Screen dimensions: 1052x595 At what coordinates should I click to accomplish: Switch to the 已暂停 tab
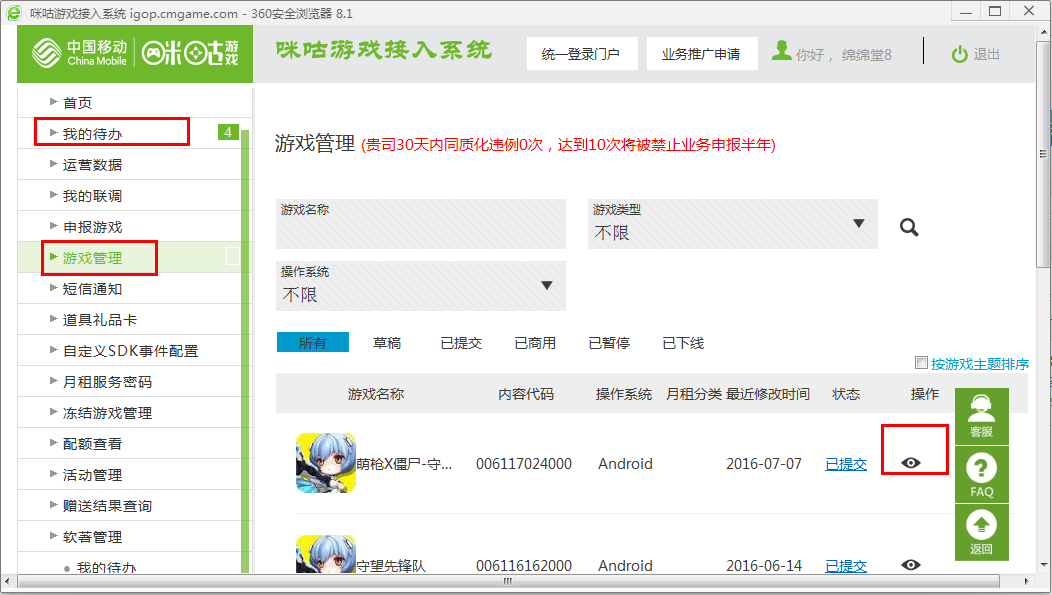pyautogui.click(x=609, y=343)
